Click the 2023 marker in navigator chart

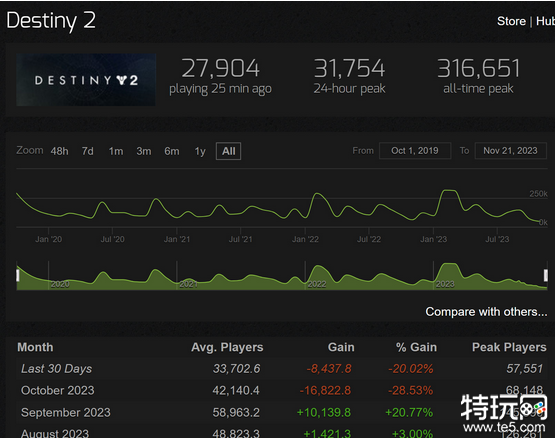click(x=445, y=284)
